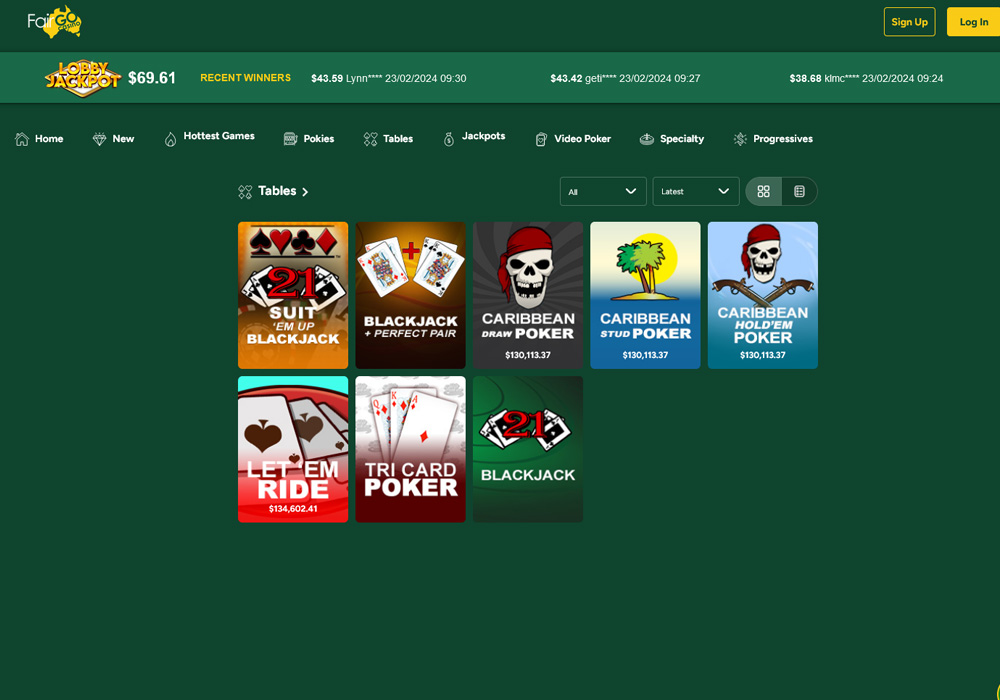Click the $69.61 lobby jackpot amount

tap(152, 78)
